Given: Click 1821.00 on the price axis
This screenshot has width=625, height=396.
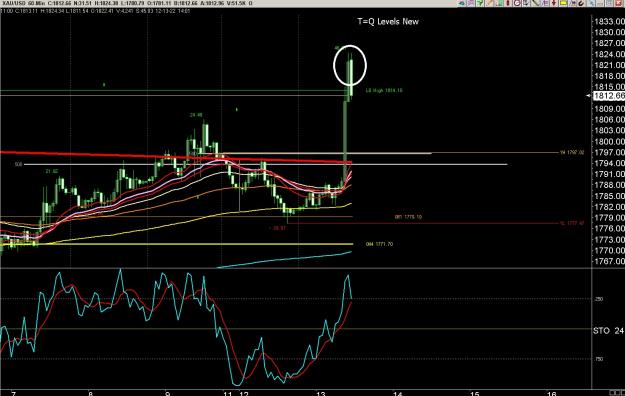Looking at the screenshot, I should tap(609, 65).
